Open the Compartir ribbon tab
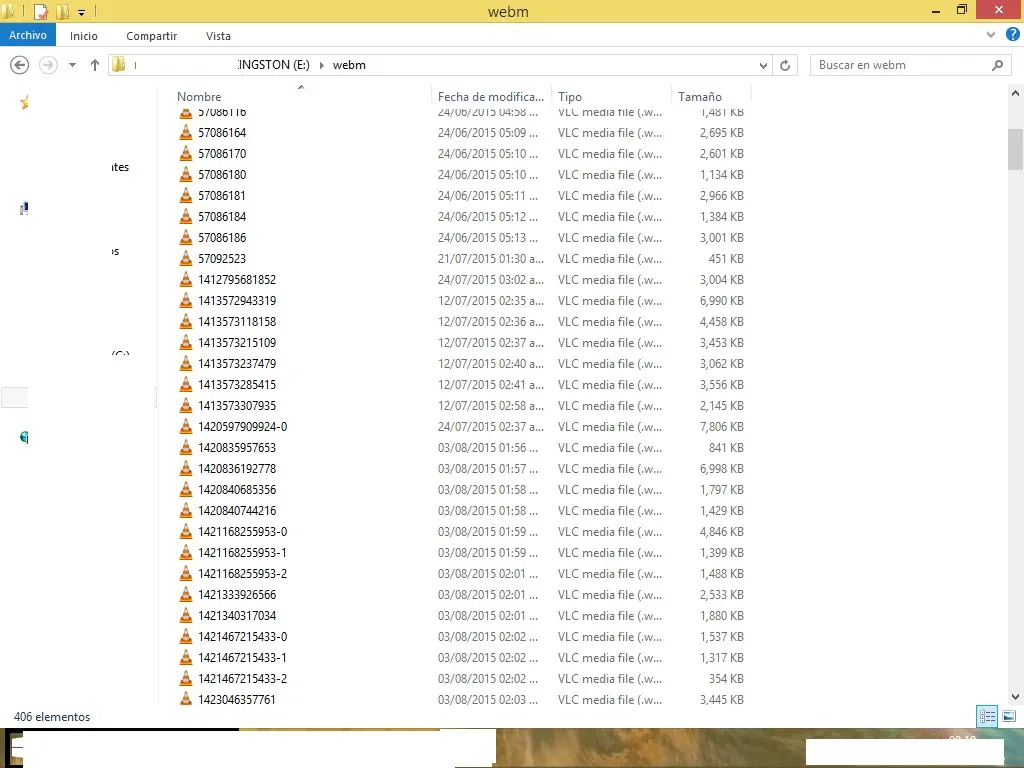The width and height of the screenshot is (1024, 768). tap(152, 36)
